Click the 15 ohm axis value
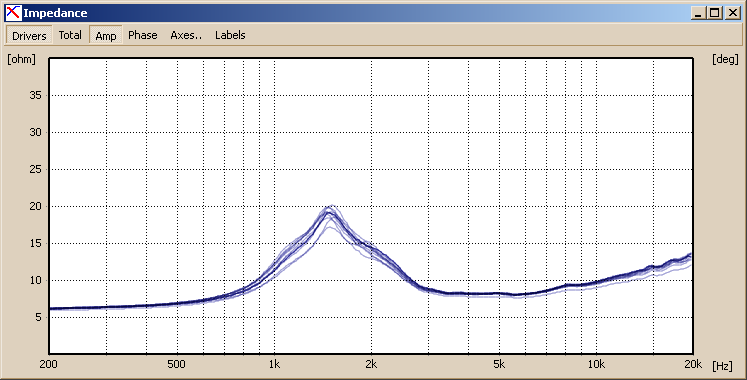 (x=35, y=243)
